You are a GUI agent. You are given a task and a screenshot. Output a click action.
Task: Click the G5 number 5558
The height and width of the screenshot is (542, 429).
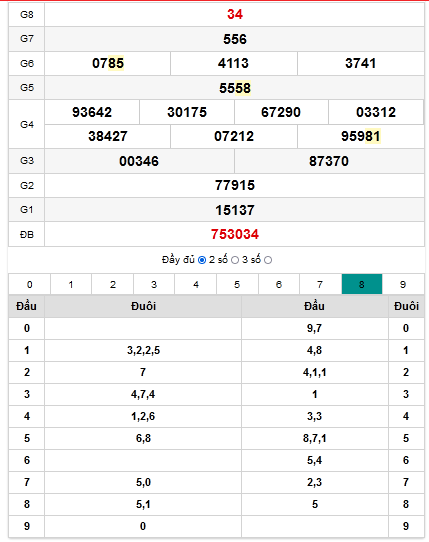click(235, 88)
